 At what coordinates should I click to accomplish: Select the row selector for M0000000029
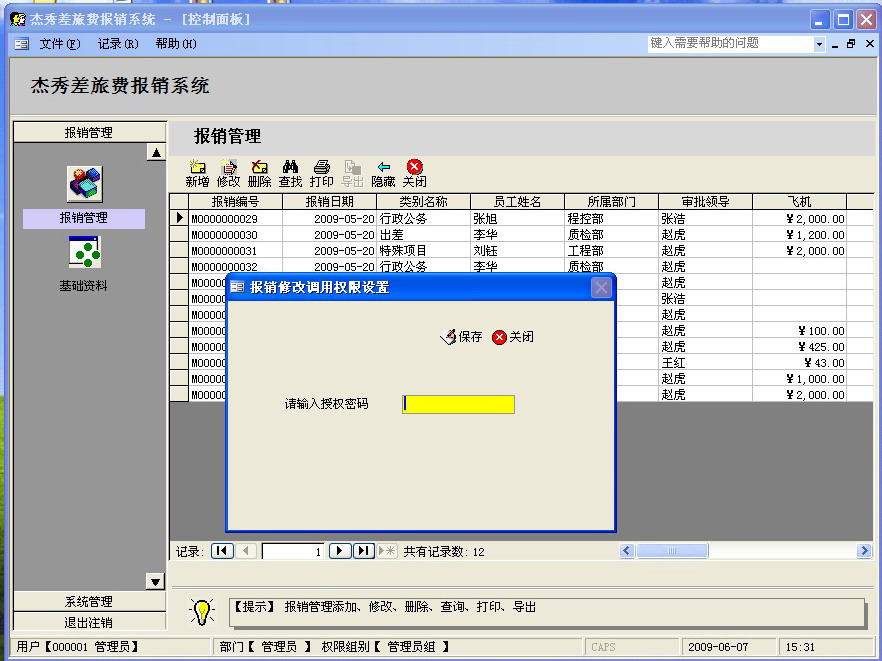179,218
